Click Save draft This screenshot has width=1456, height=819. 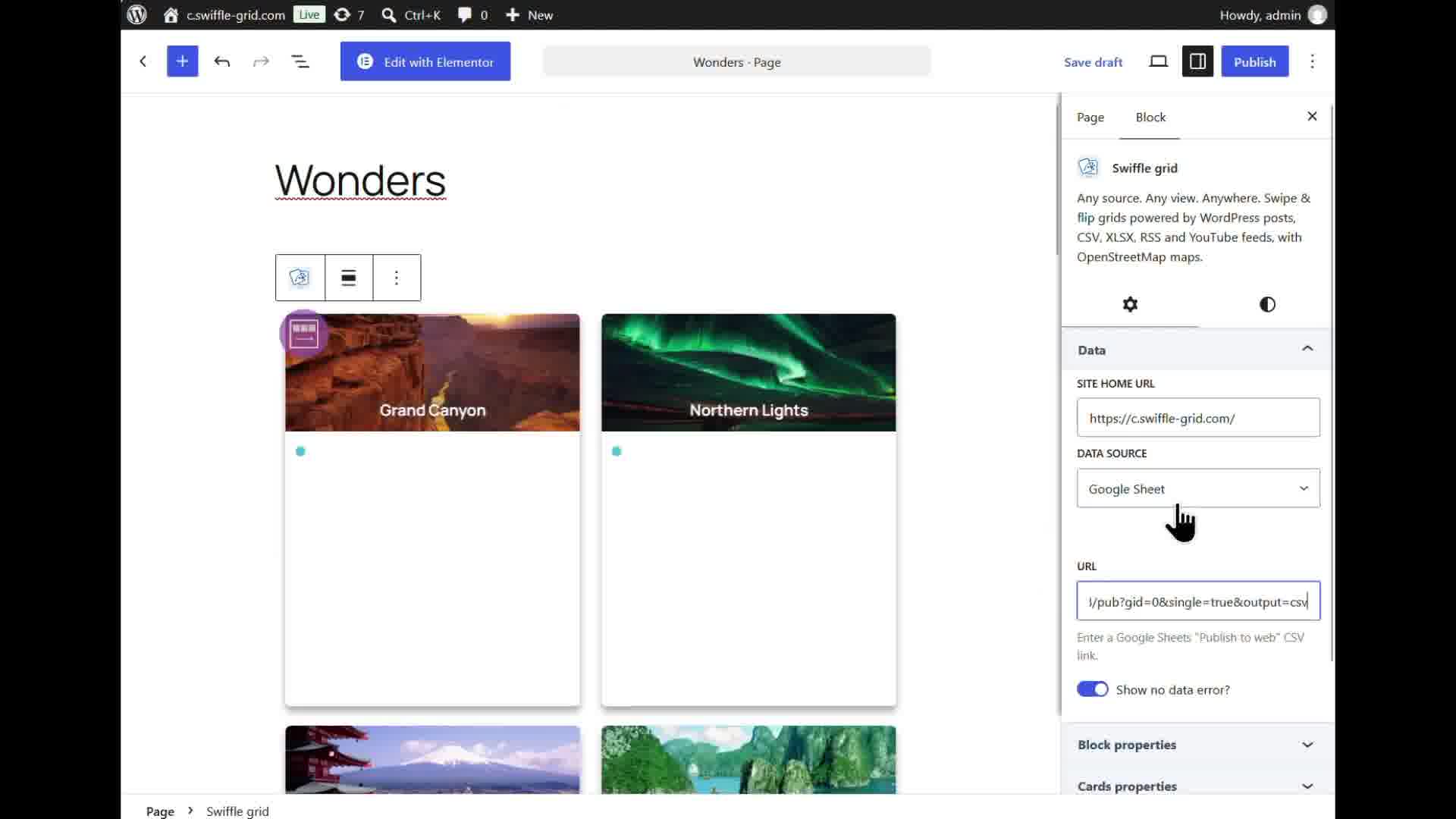1093,62
